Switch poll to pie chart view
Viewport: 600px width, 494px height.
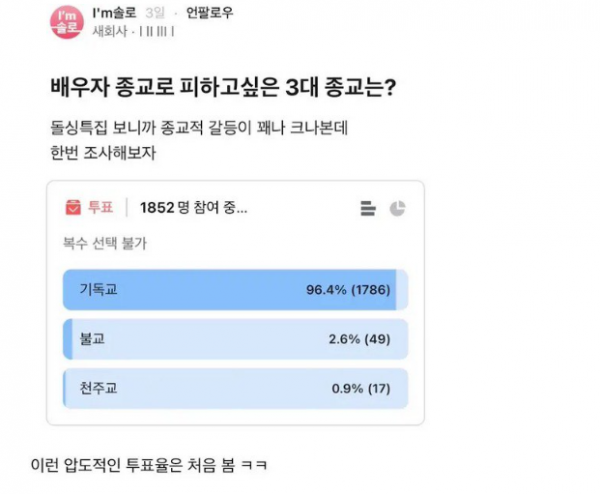(398, 208)
